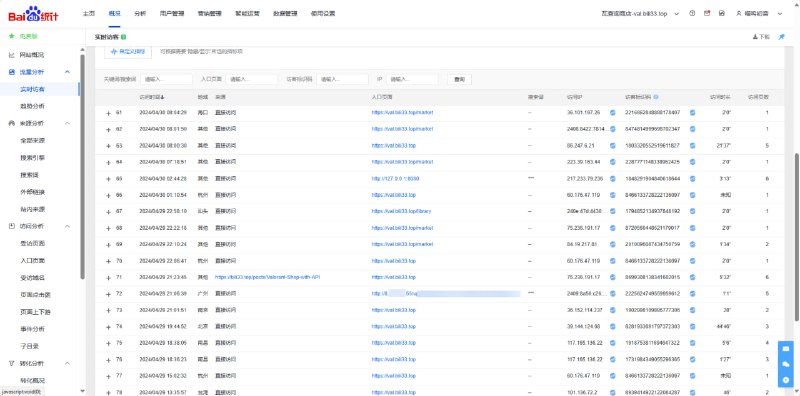Screen dimensions: 800x396
Task: Click the blue icon beside IP 217.233.79.236
Action: point(613,179)
